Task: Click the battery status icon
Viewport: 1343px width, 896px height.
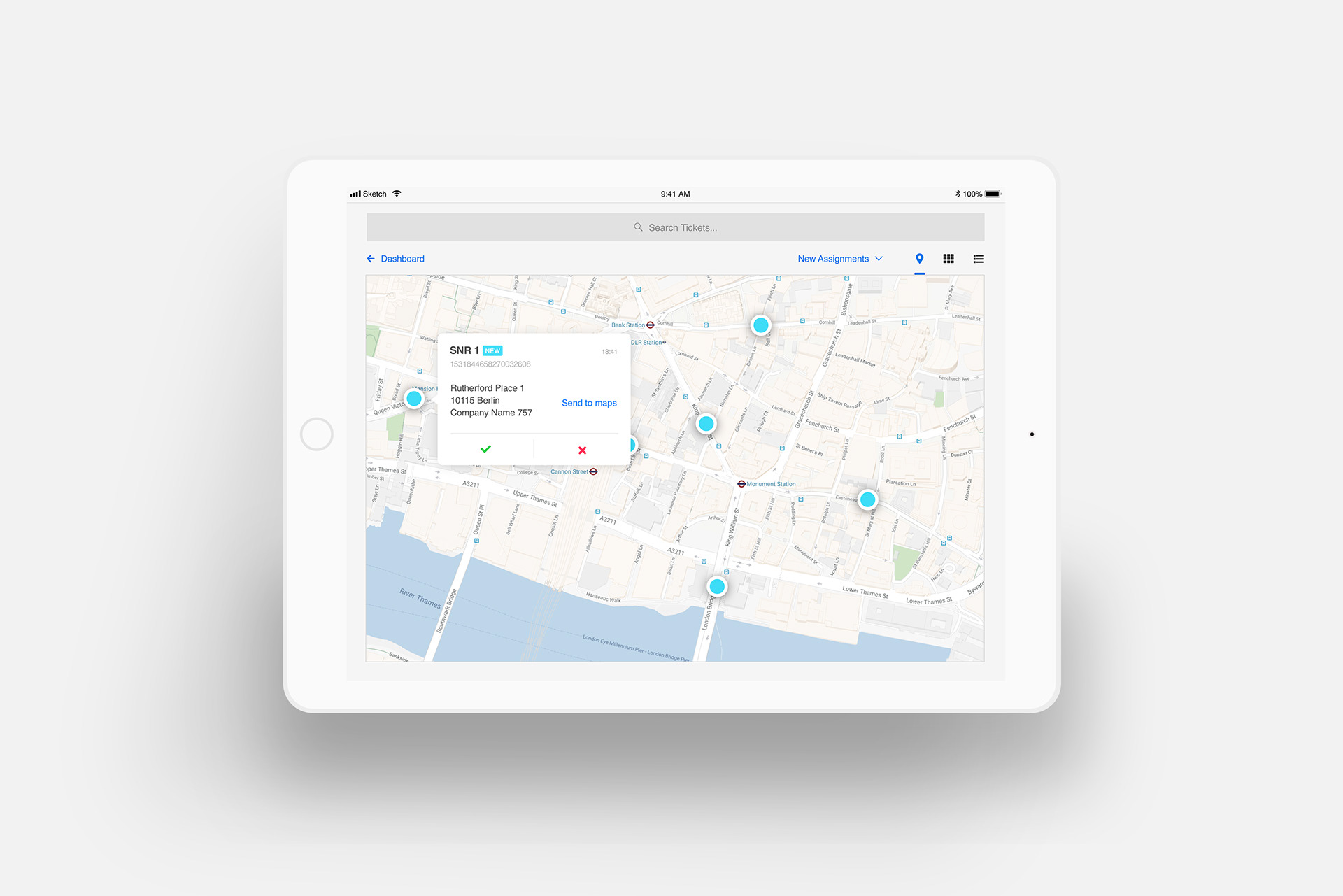Action: pyautogui.click(x=993, y=194)
